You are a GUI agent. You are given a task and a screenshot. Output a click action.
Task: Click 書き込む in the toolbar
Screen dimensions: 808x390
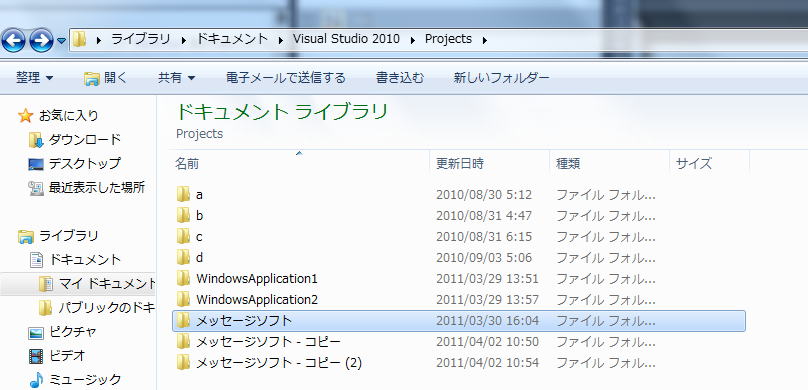pos(400,78)
